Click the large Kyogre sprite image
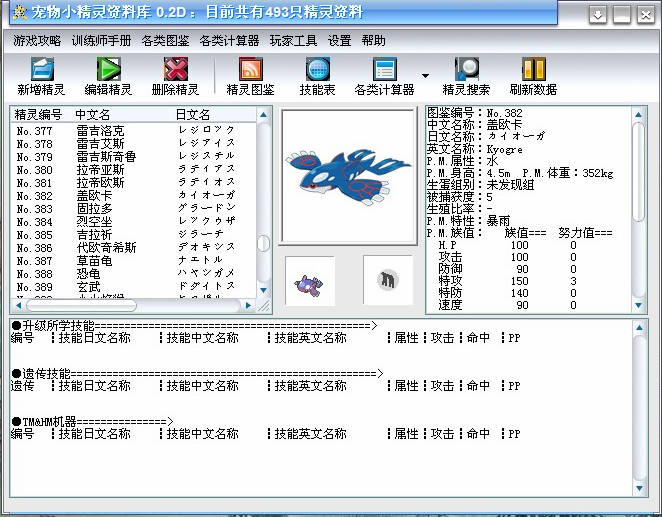The height and width of the screenshot is (517, 662). (348, 176)
